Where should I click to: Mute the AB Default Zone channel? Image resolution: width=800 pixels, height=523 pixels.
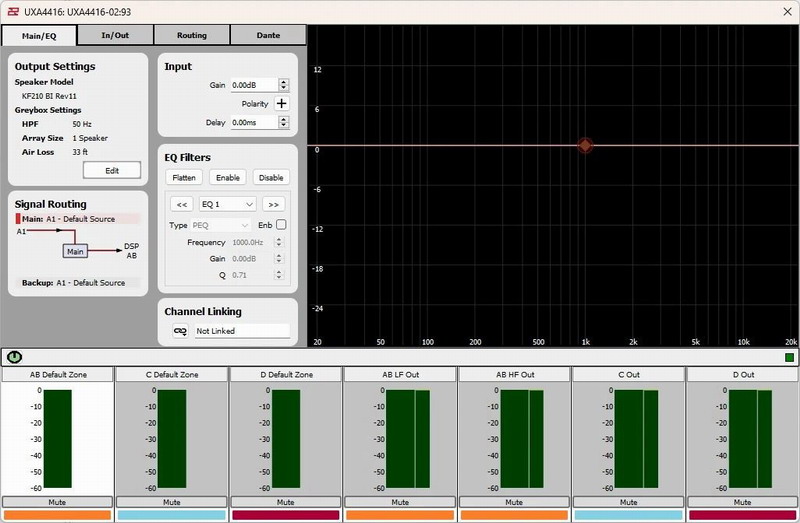[x=57, y=502]
